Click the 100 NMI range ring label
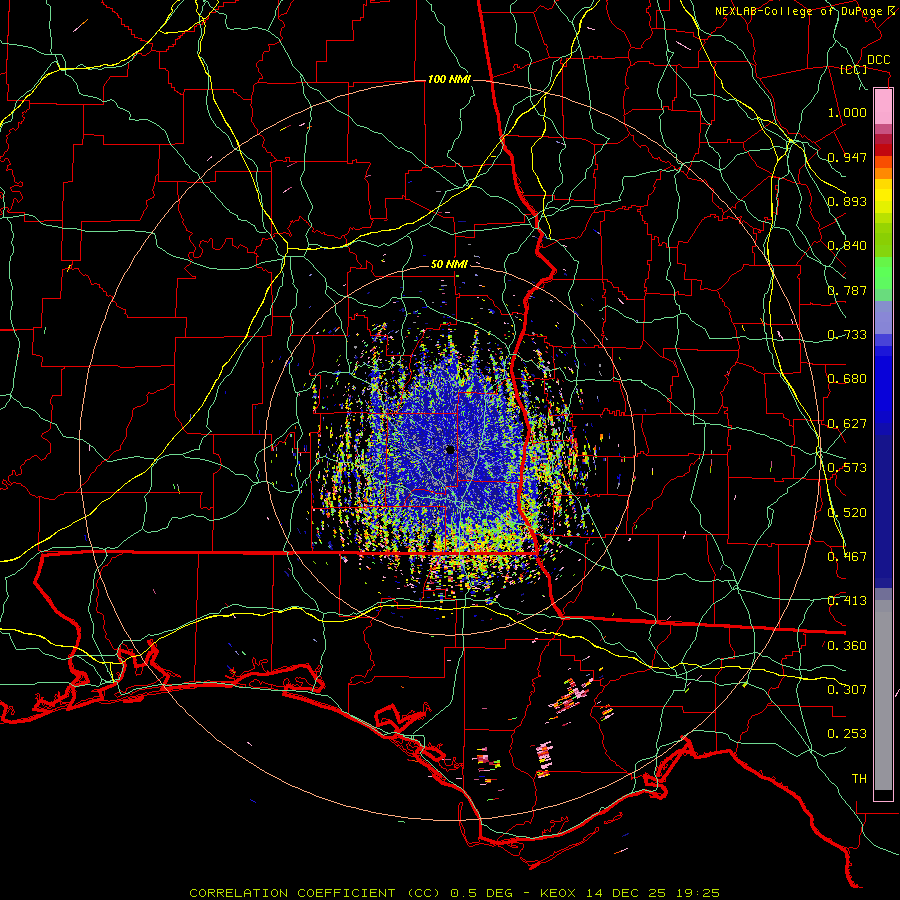Viewport: 900px width, 900px height. tap(449, 79)
